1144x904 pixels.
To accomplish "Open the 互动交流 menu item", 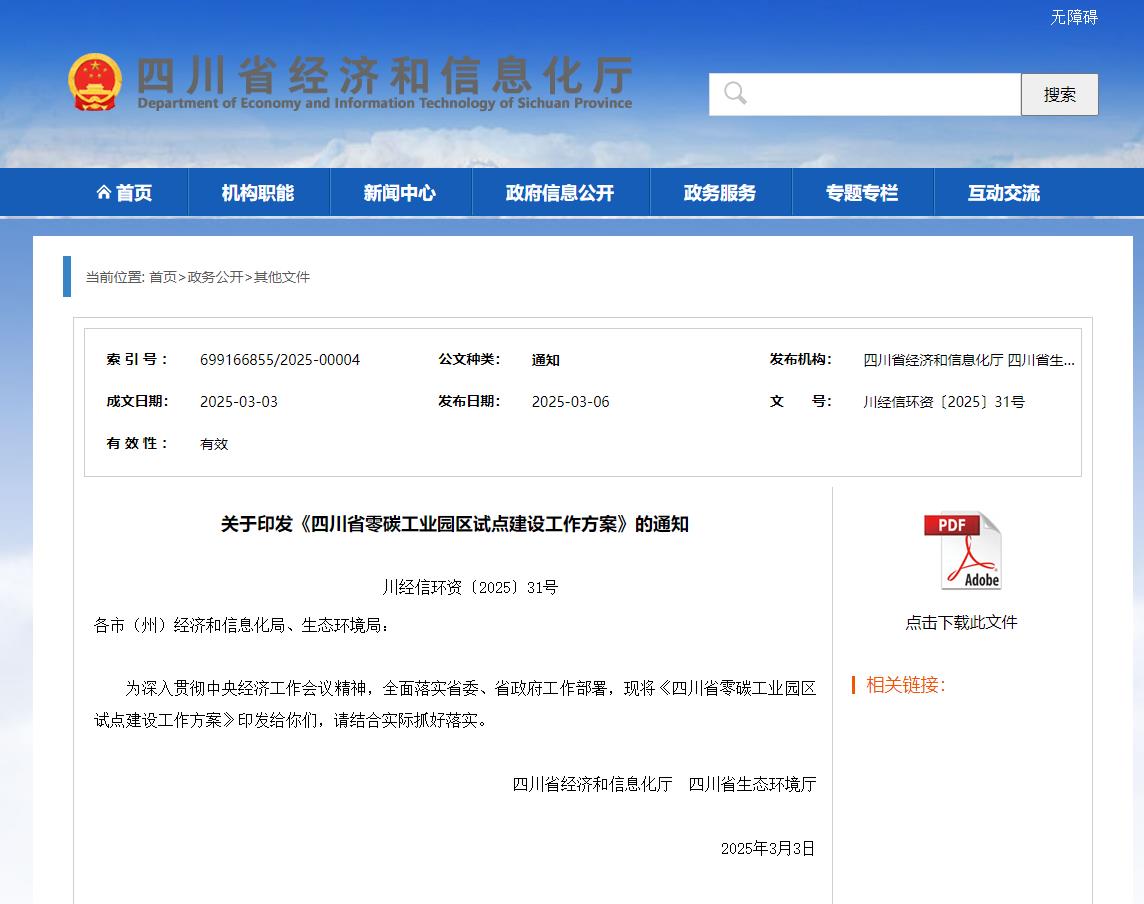I will [1004, 193].
